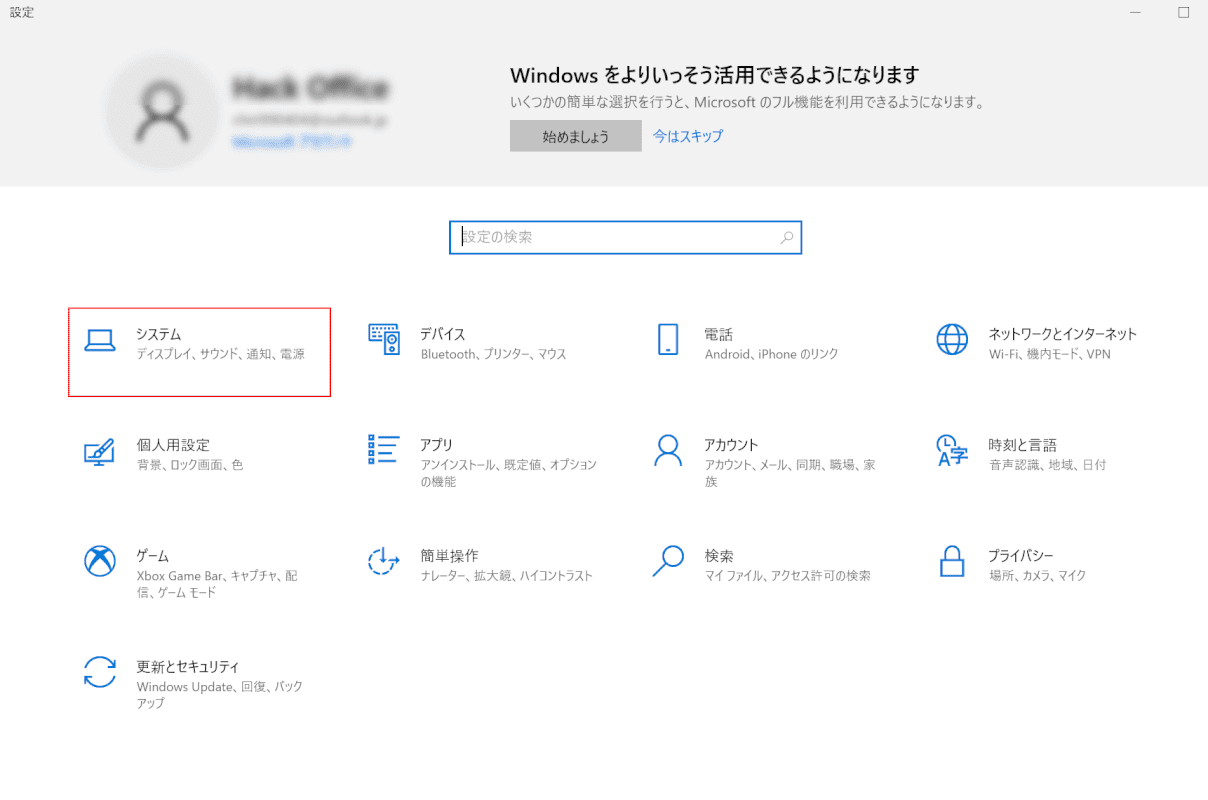Click the 背景、ロック画面、色 description
Image resolution: width=1208 pixels, height=800 pixels.
pyautogui.click(x=190, y=465)
